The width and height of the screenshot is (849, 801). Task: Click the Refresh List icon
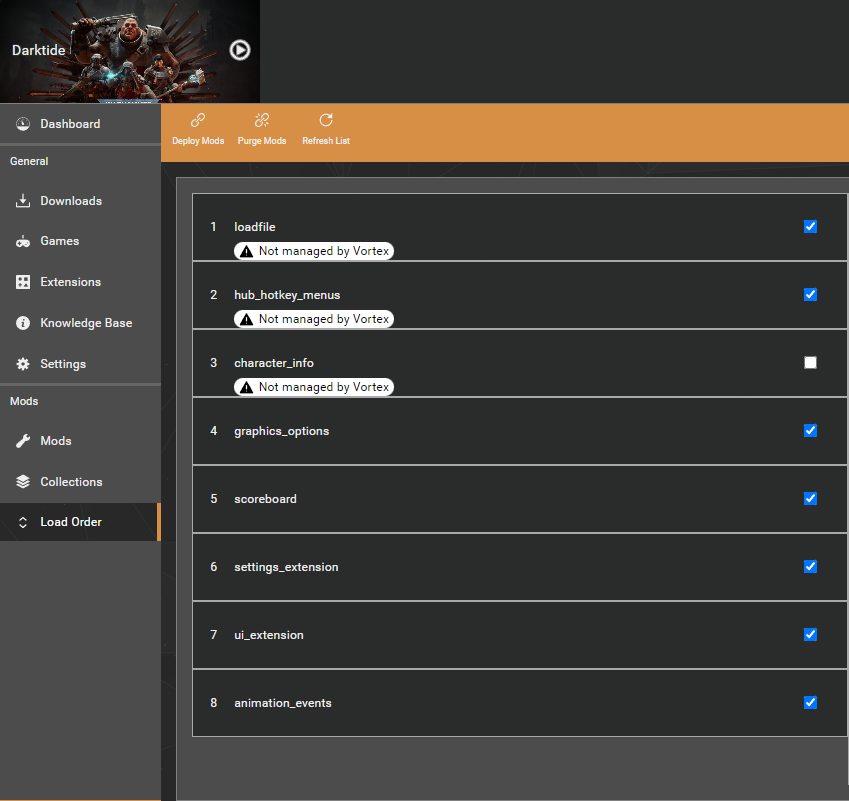click(x=326, y=121)
